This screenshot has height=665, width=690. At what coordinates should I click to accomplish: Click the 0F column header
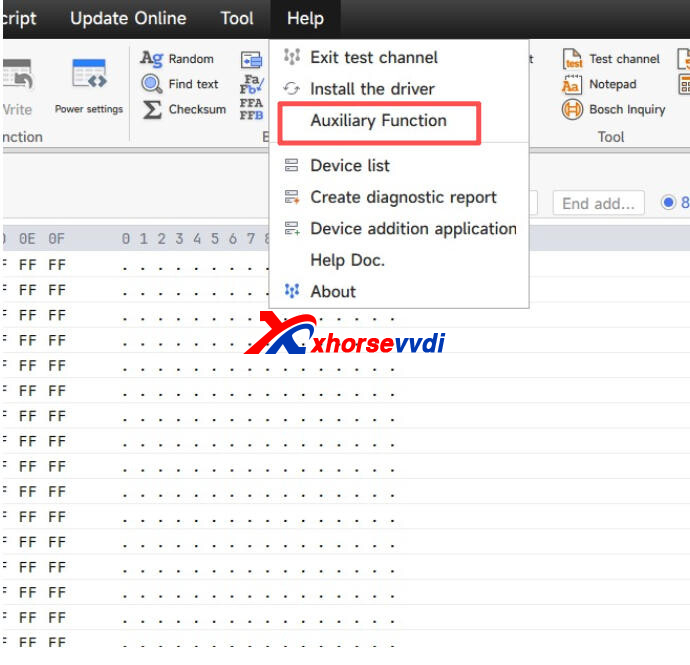pos(56,239)
